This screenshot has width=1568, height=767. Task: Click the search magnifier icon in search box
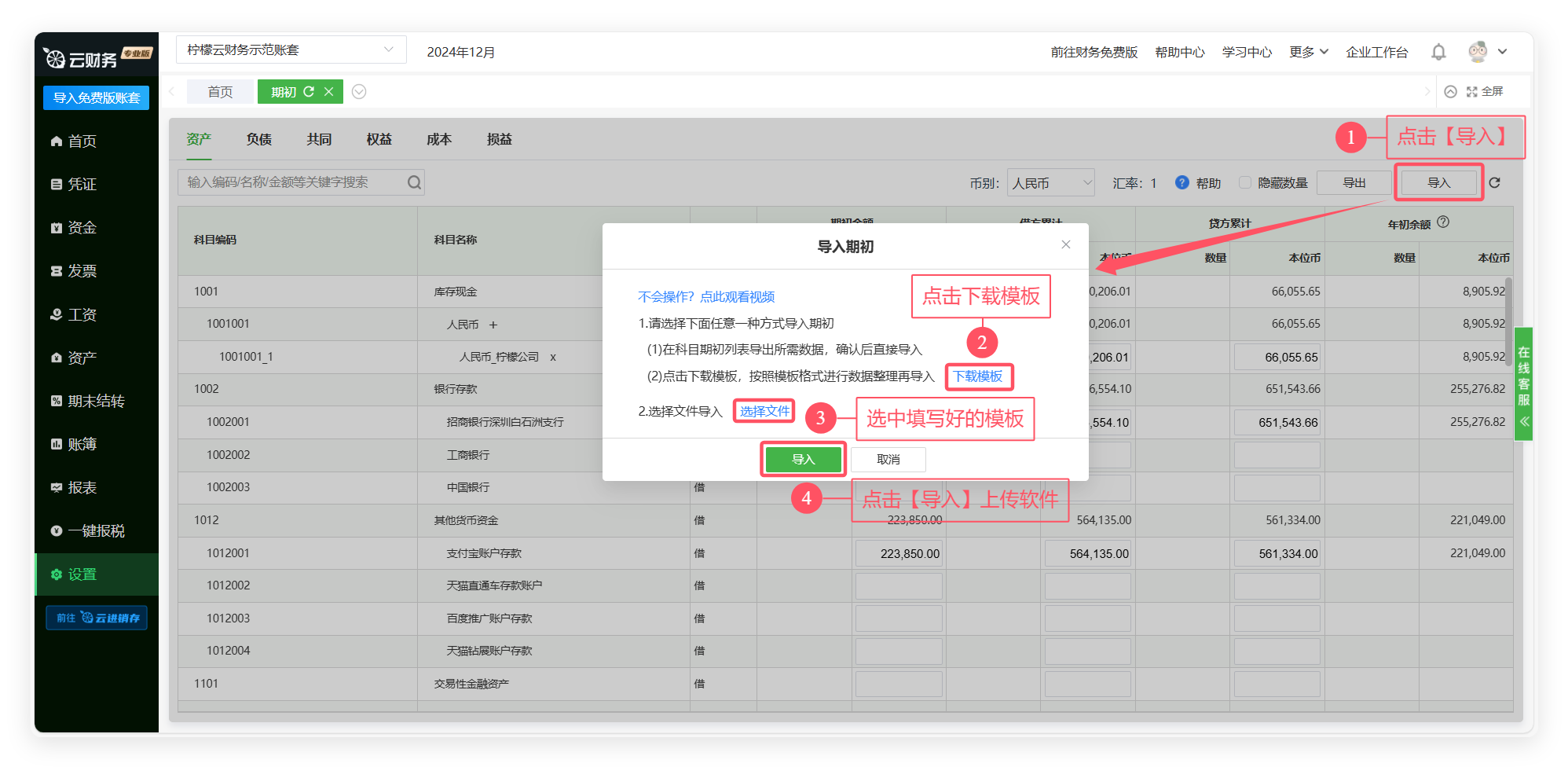coord(414,182)
